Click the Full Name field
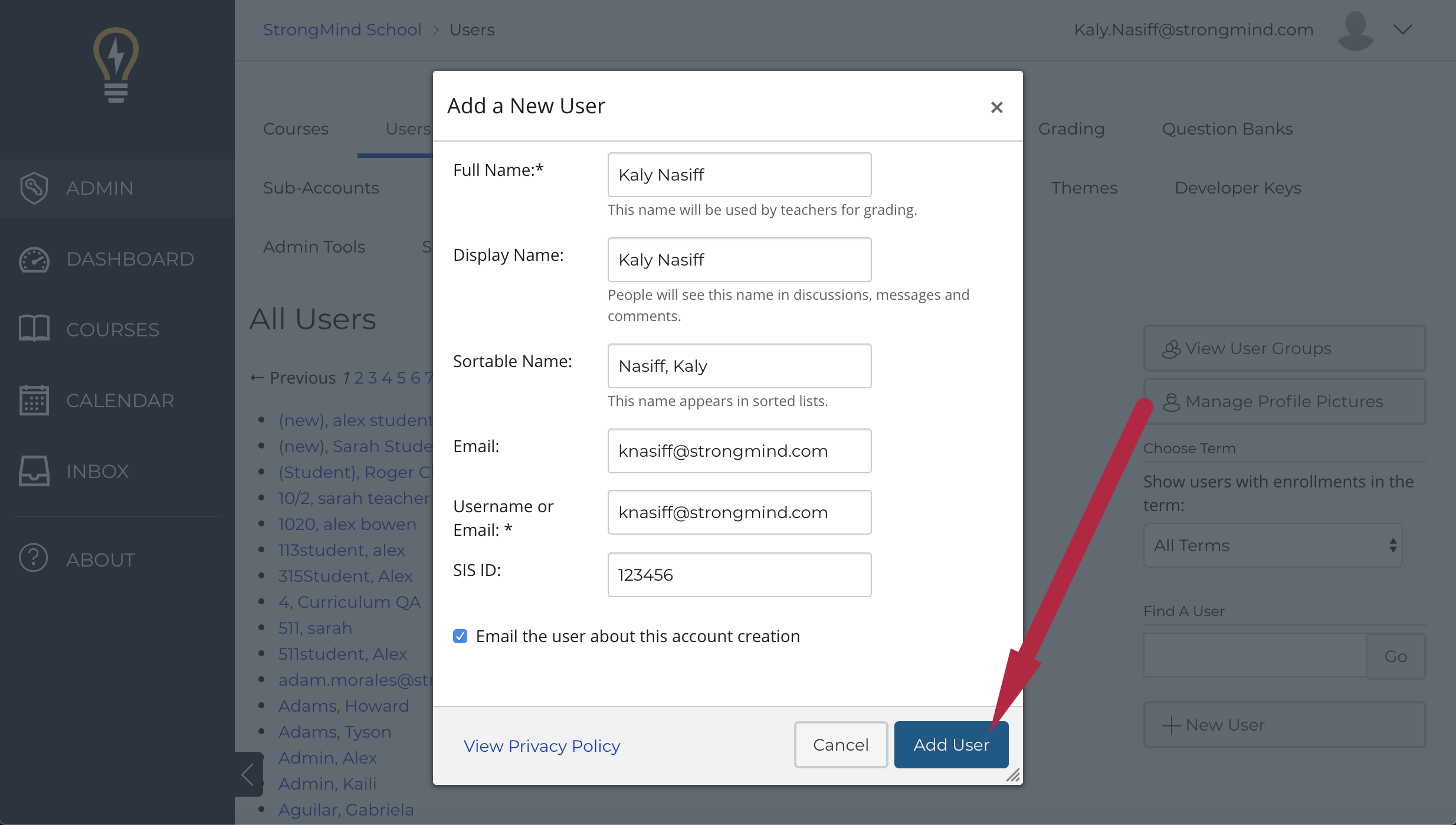Screen dimensions: 1456x825 (739, 175)
